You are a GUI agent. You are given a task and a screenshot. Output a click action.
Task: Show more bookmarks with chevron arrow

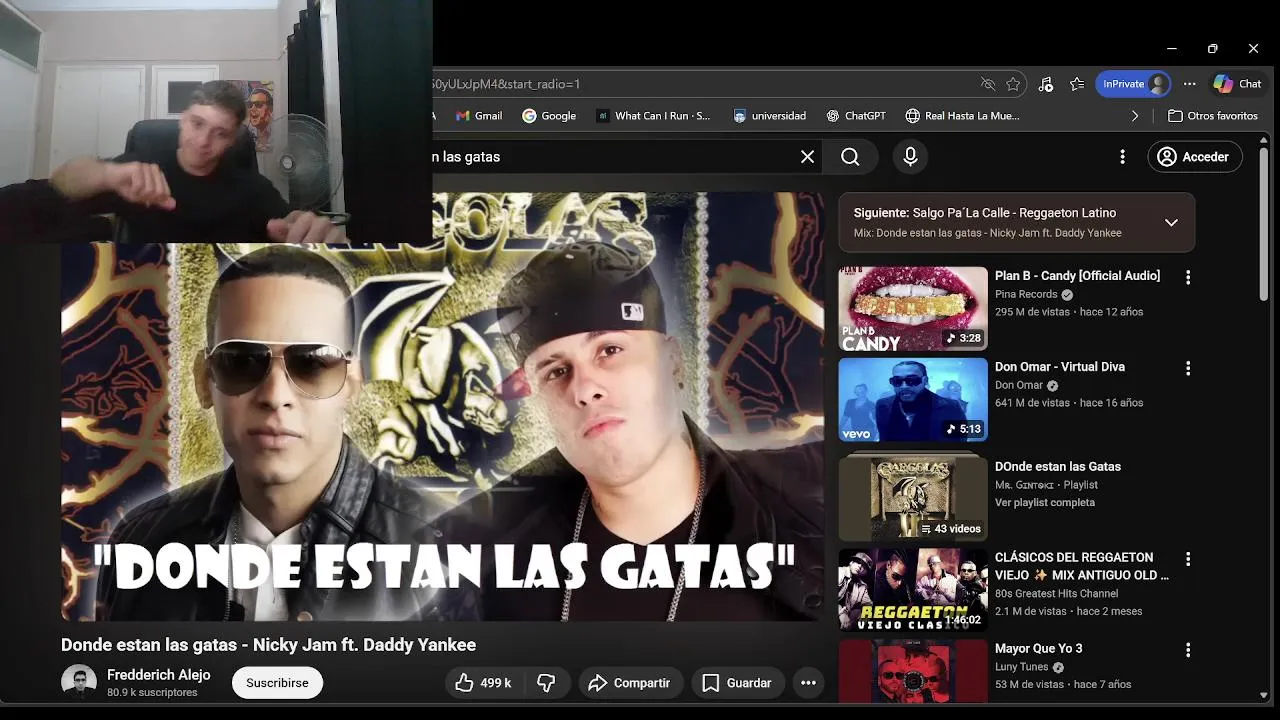coord(1135,116)
